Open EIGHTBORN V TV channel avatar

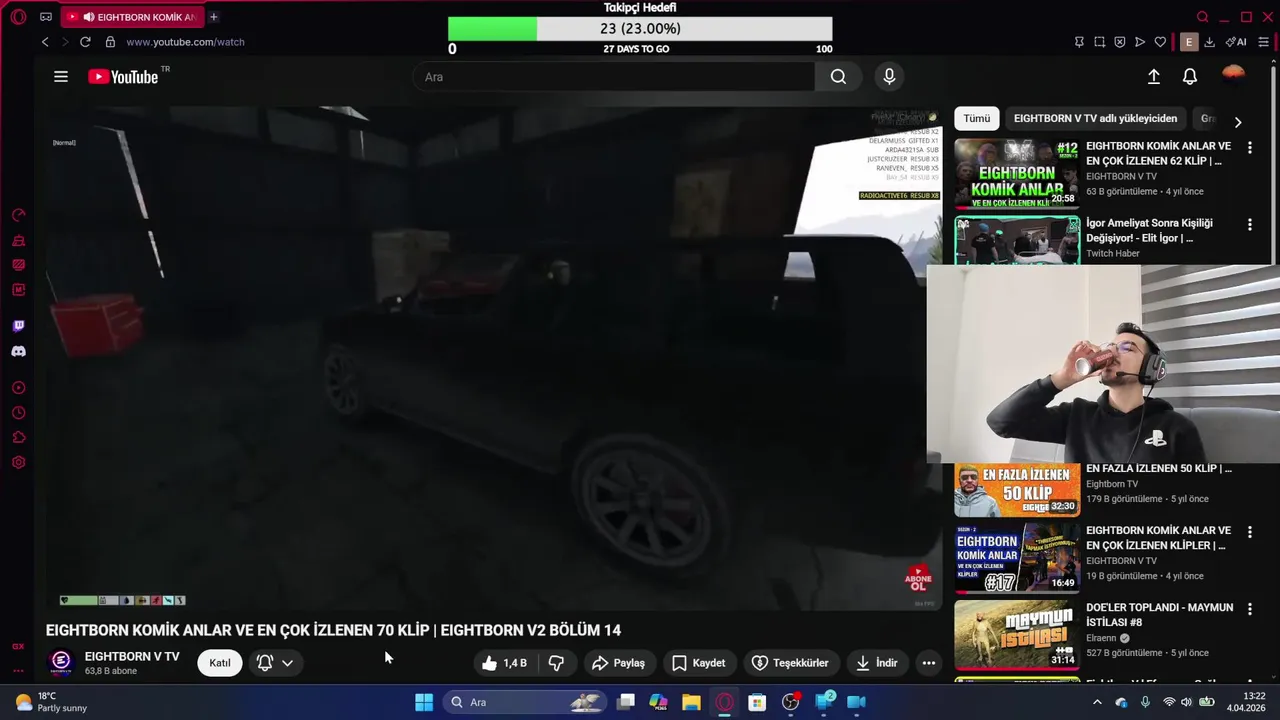pos(61,662)
